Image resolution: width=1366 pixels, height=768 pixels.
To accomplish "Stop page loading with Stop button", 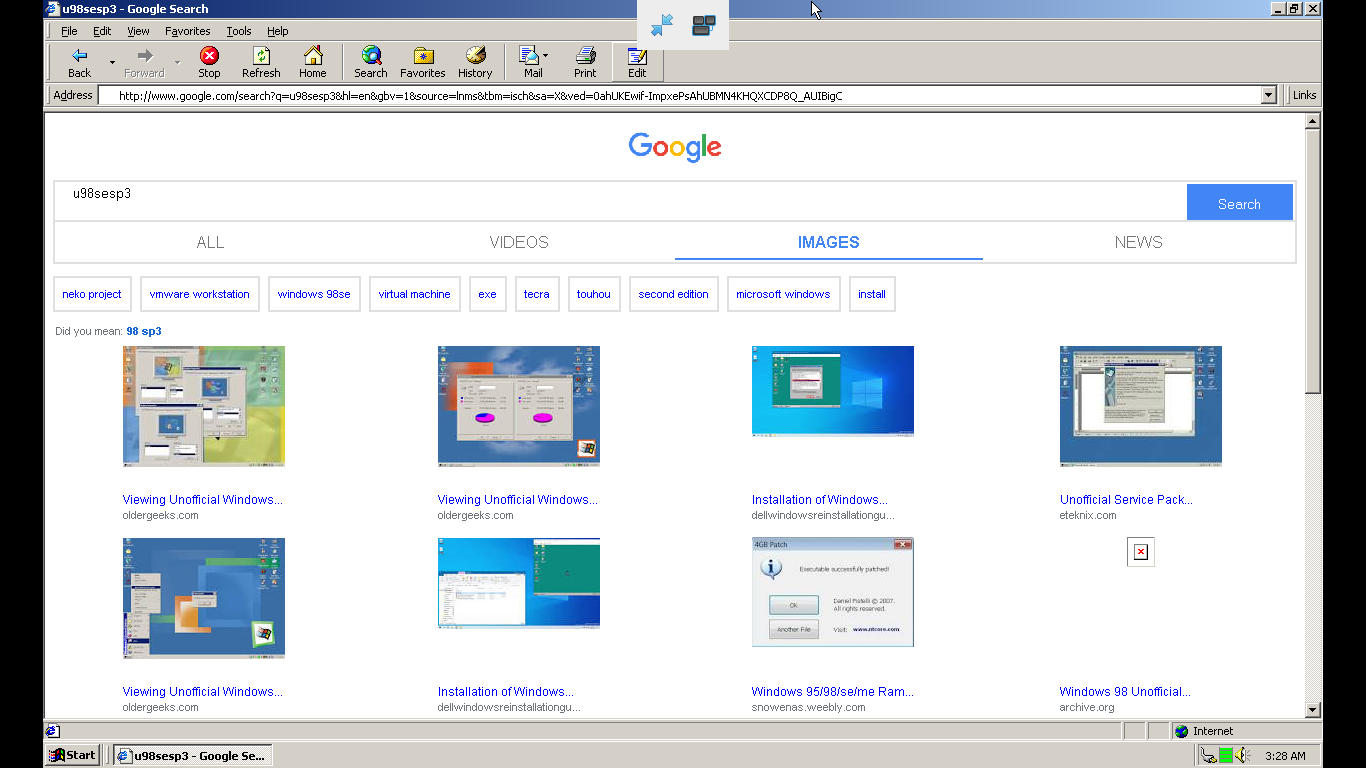I will click(209, 62).
